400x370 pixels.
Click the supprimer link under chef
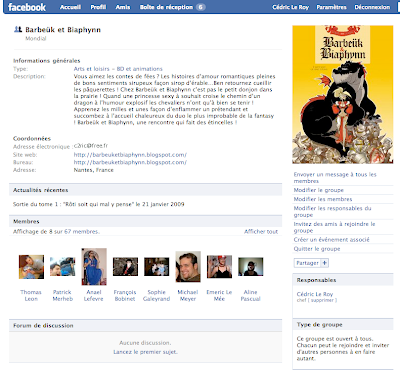pyautogui.click(x=322, y=300)
